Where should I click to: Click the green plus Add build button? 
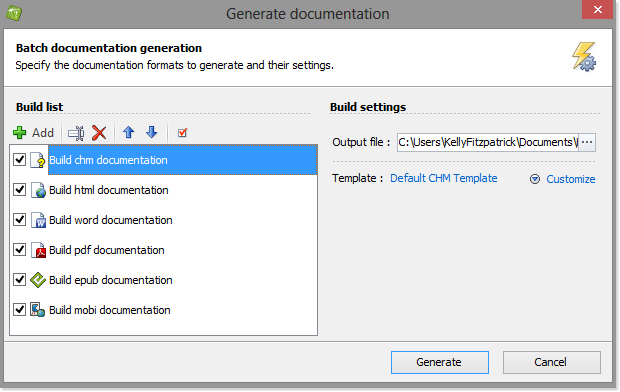pyautogui.click(x=33, y=133)
